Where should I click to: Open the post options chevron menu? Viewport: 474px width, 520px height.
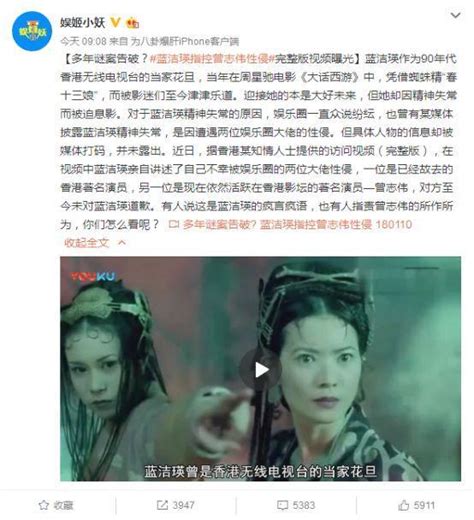pos(455,15)
